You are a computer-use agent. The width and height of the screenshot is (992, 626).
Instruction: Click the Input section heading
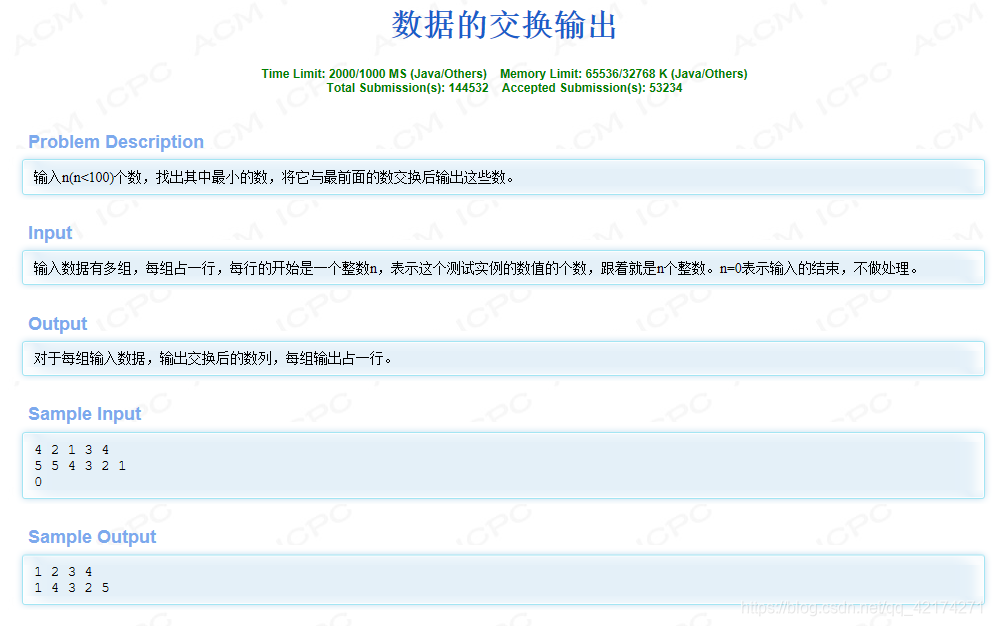[50, 233]
